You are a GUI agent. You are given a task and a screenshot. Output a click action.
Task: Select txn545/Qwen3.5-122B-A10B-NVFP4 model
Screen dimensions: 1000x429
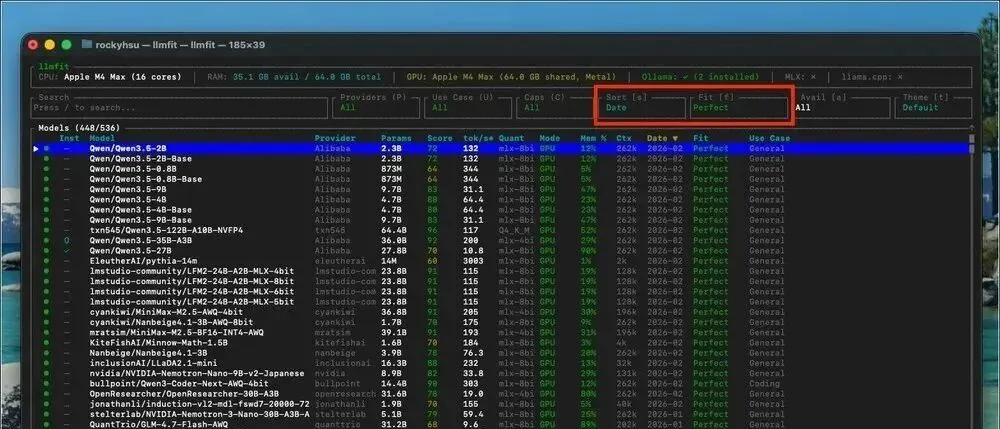click(x=501, y=230)
